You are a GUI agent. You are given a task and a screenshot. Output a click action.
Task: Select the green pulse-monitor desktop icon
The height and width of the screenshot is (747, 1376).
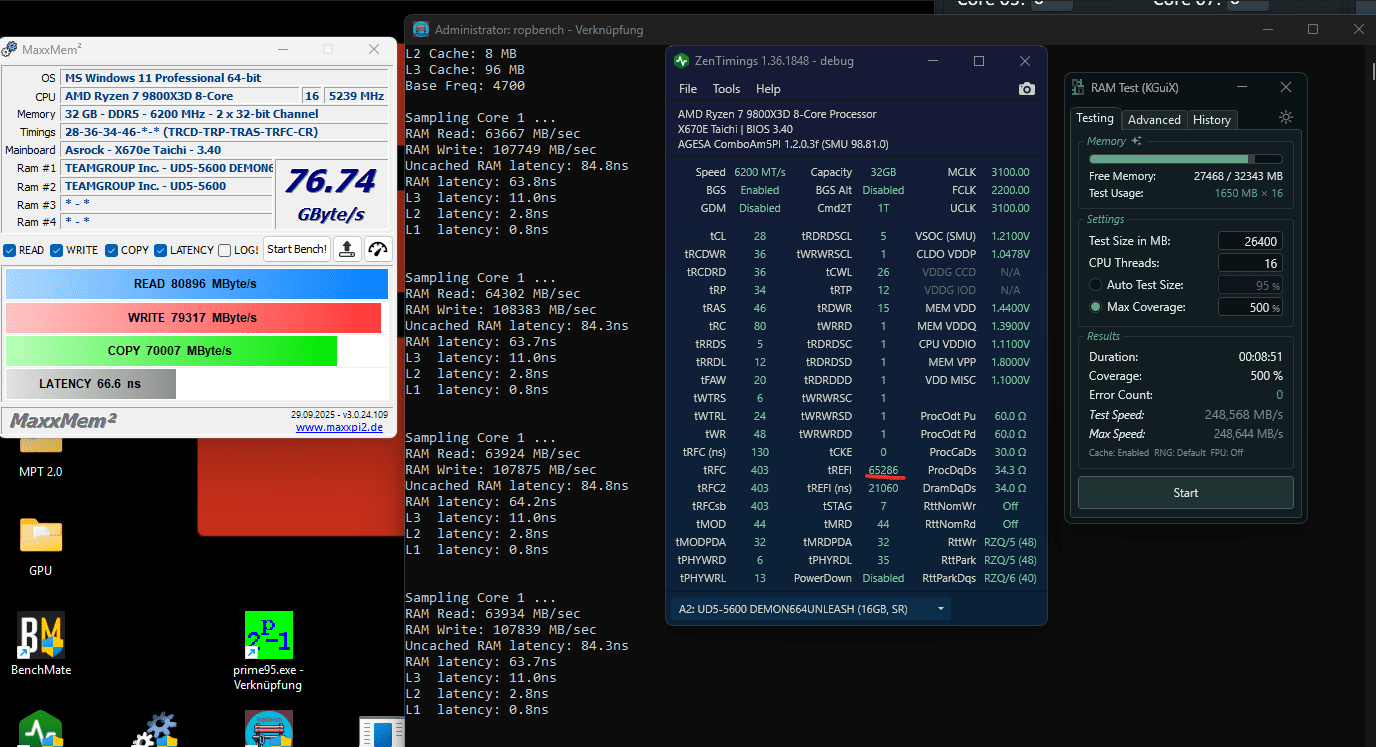pos(41,729)
